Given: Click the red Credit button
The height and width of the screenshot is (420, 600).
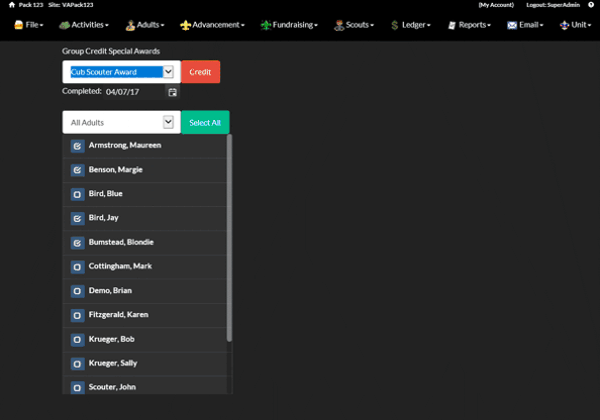Looking at the screenshot, I should tap(201, 72).
